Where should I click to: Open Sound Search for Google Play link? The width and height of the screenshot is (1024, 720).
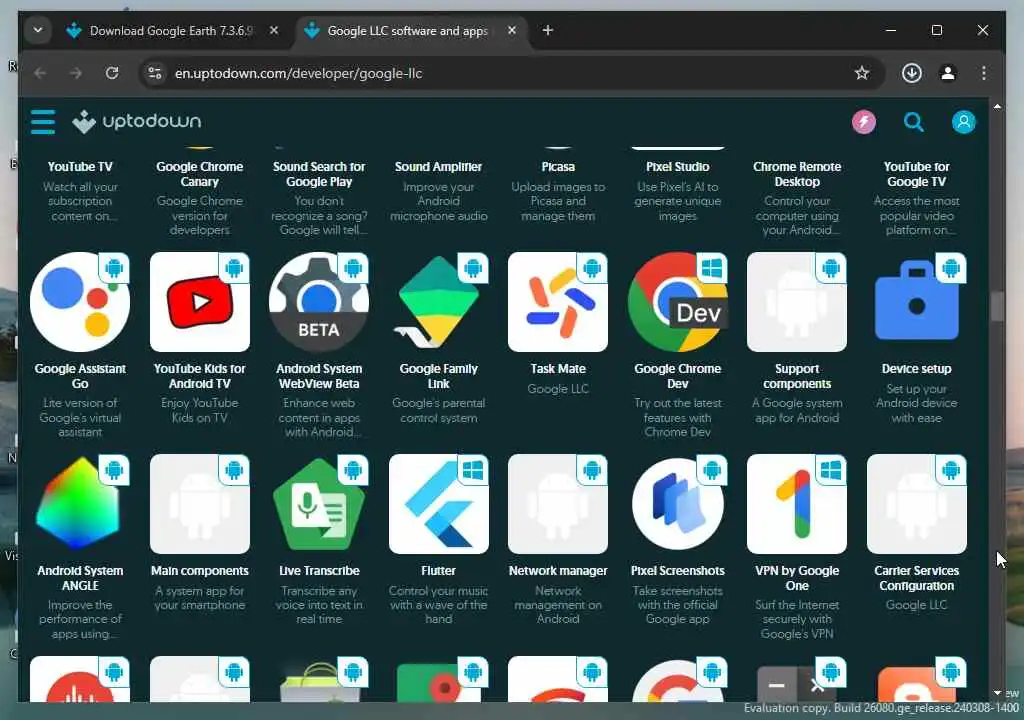click(x=319, y=174)
